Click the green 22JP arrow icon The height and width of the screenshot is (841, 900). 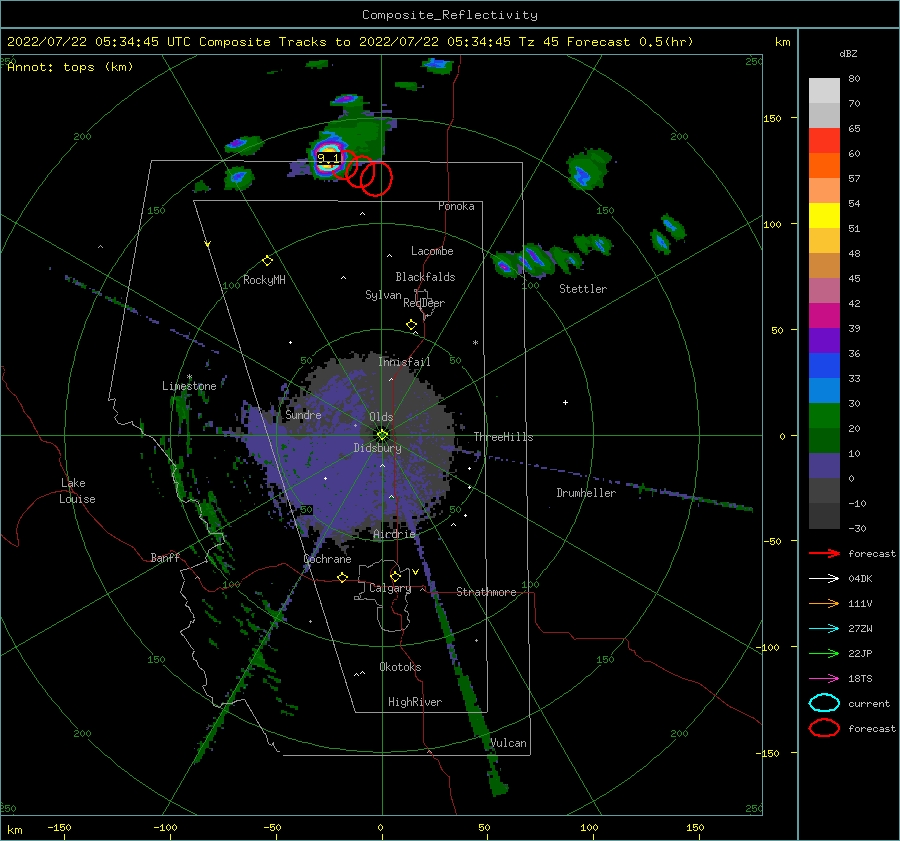pos(824,653)
